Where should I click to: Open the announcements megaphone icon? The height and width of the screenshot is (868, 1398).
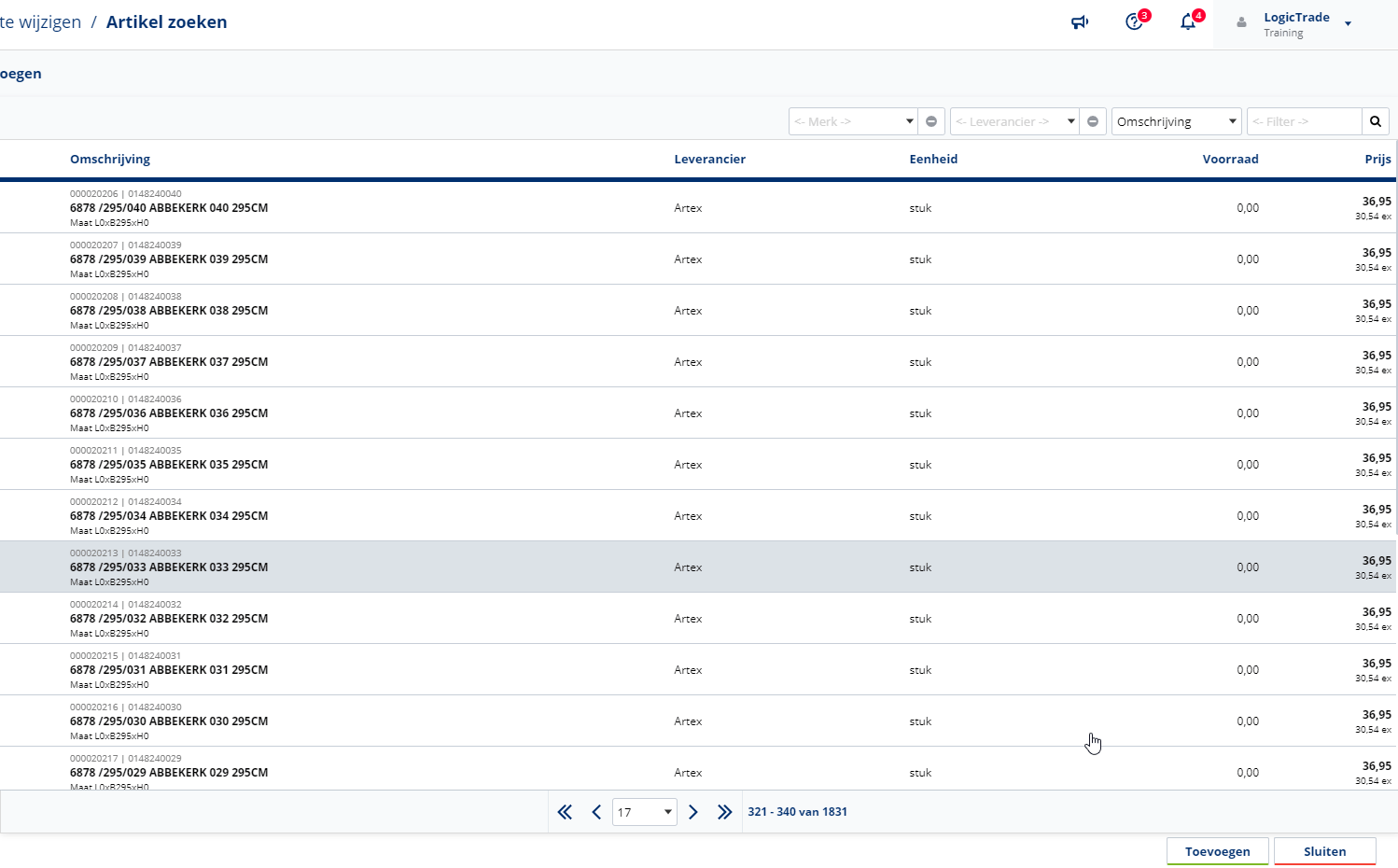(1080, 22)
